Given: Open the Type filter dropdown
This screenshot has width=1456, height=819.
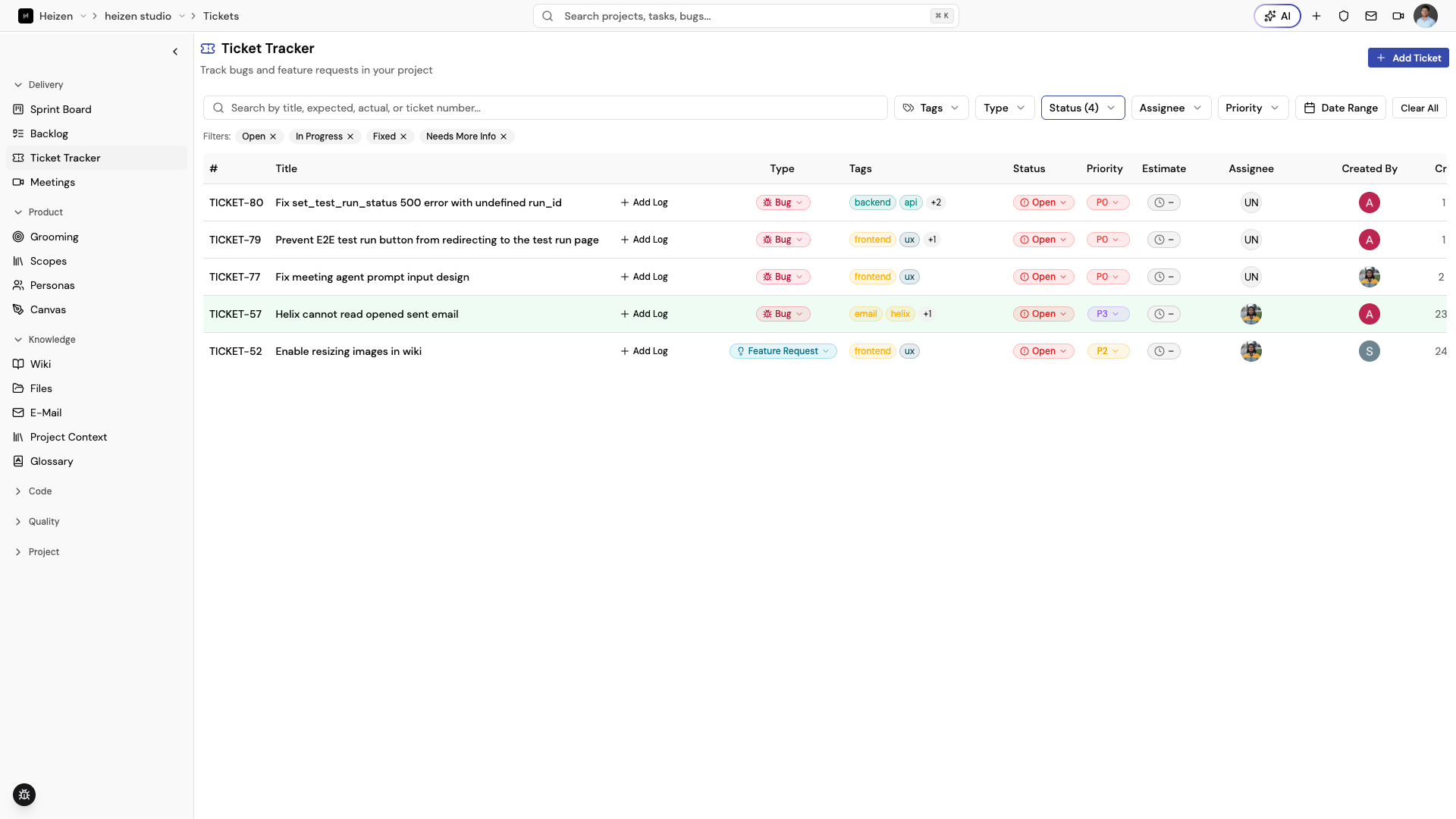Looking at the screenshot, I should click(x=1004, y=108).
